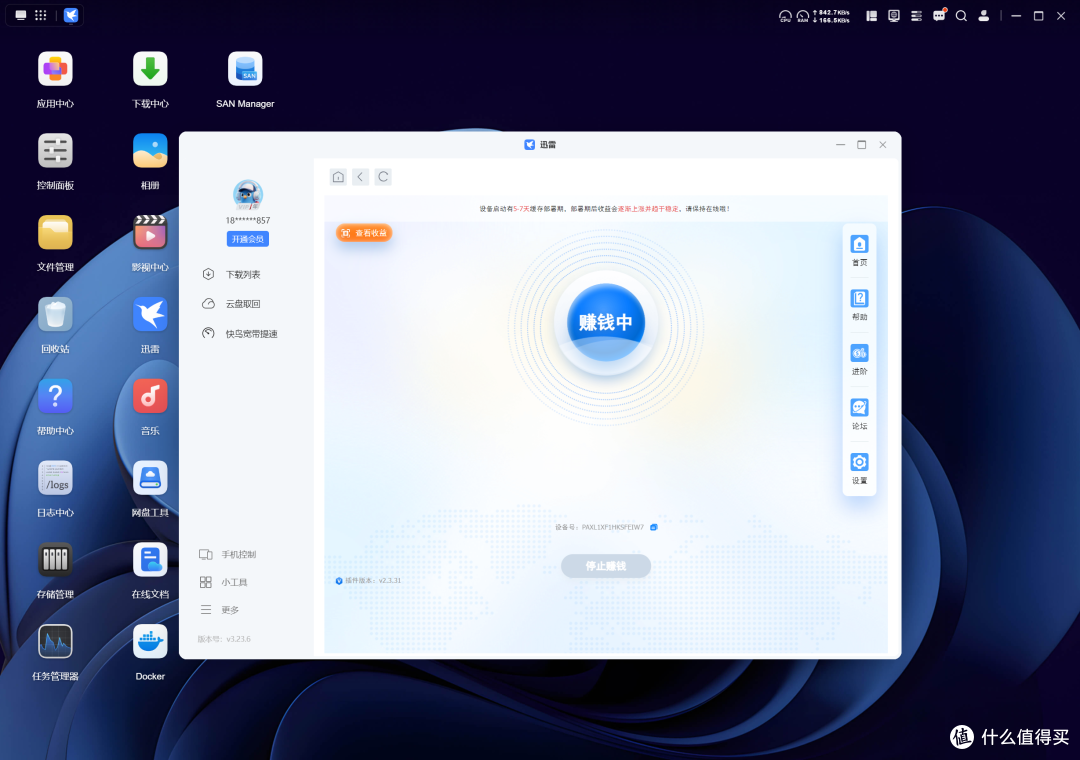Click the 开通会员 button

point(248,239)
